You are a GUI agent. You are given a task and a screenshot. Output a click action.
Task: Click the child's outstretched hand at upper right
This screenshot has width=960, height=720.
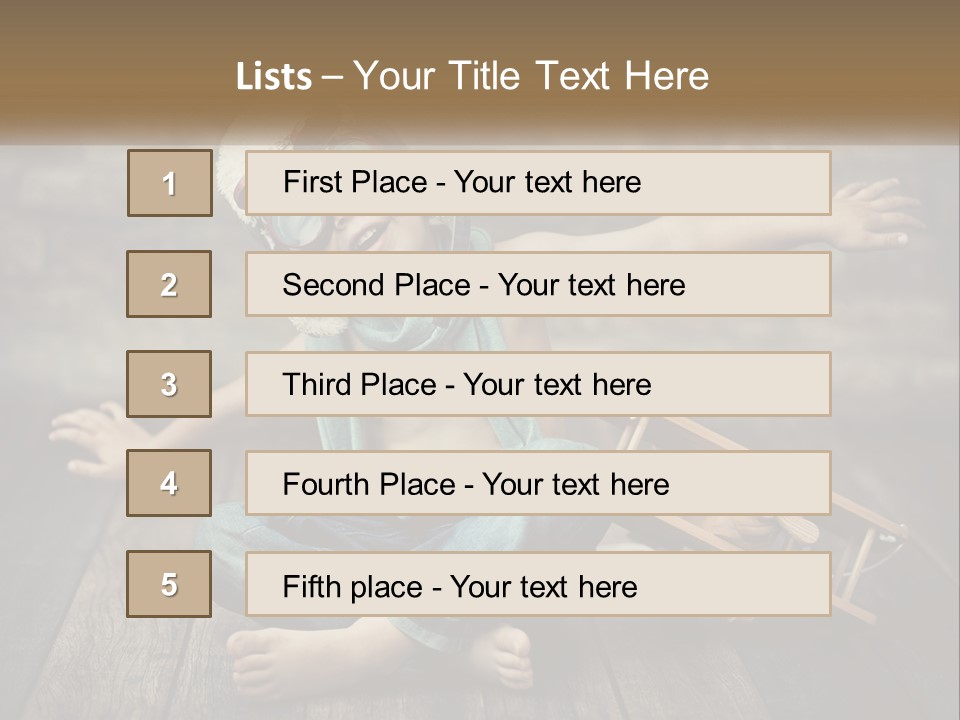tap(880, 207)
